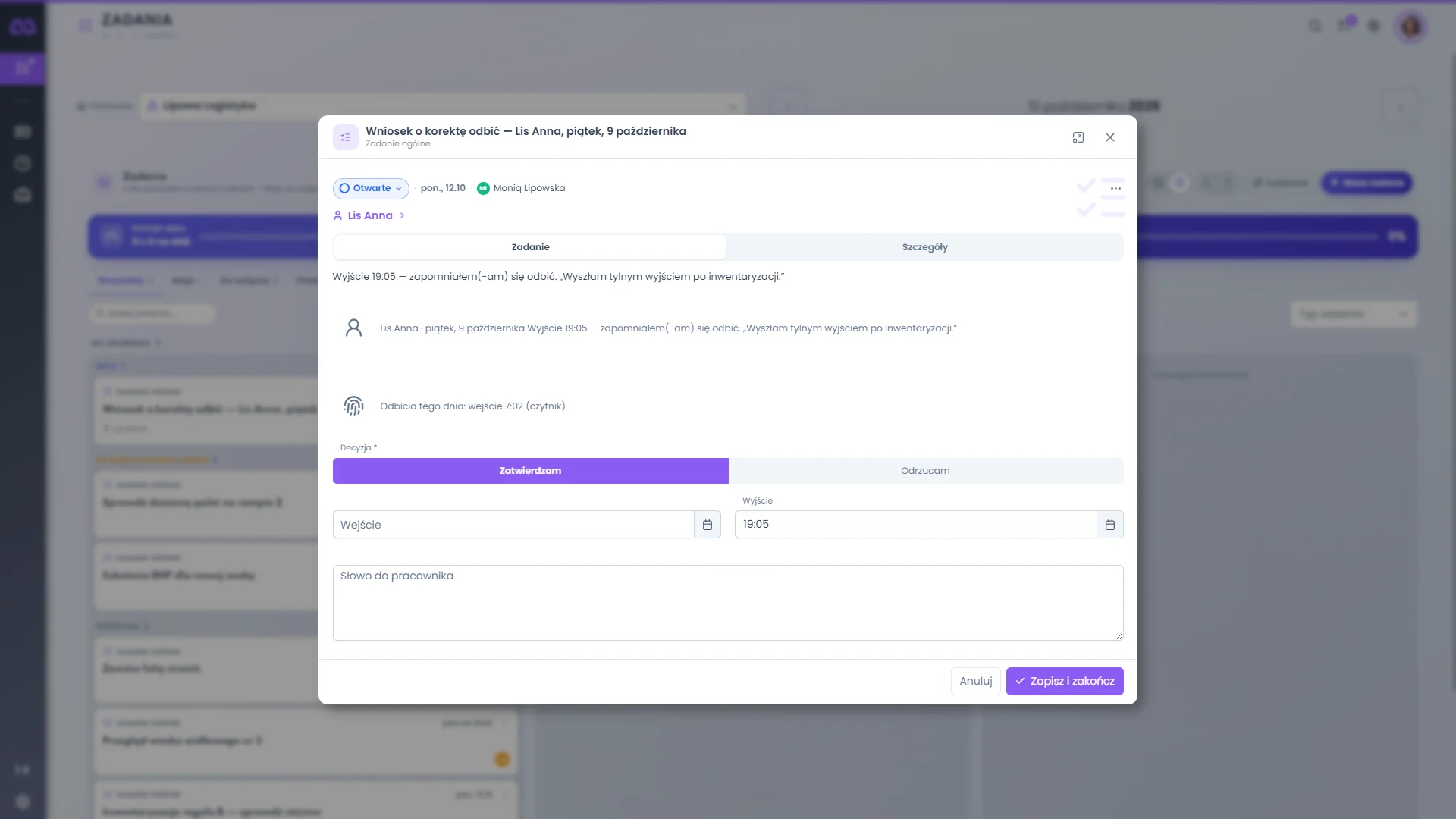Expand the chevron next to Lis Anna
The image size is (1456, 819).
(402, 215)
